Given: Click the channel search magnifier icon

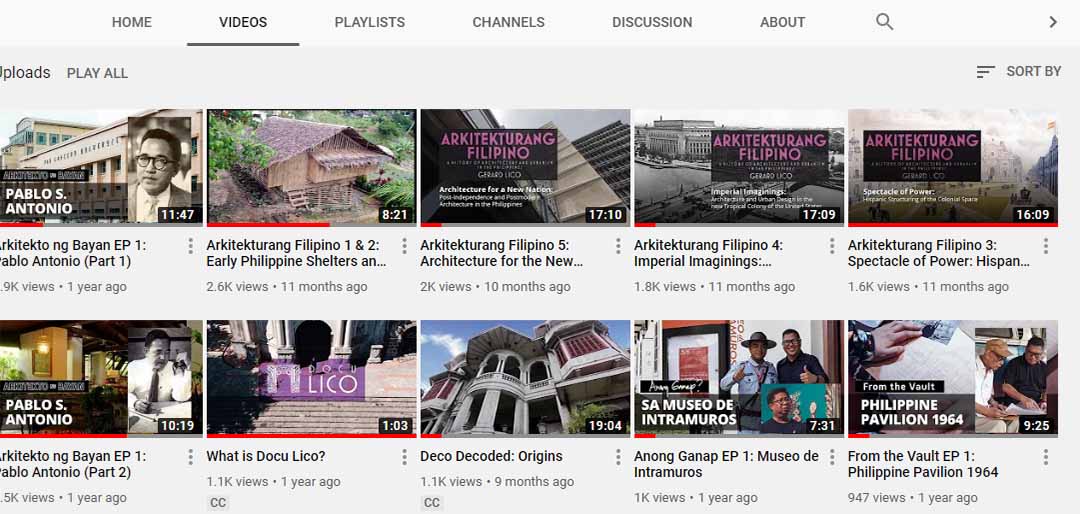Looking at the screenshot, I should (x=884, y=22).
